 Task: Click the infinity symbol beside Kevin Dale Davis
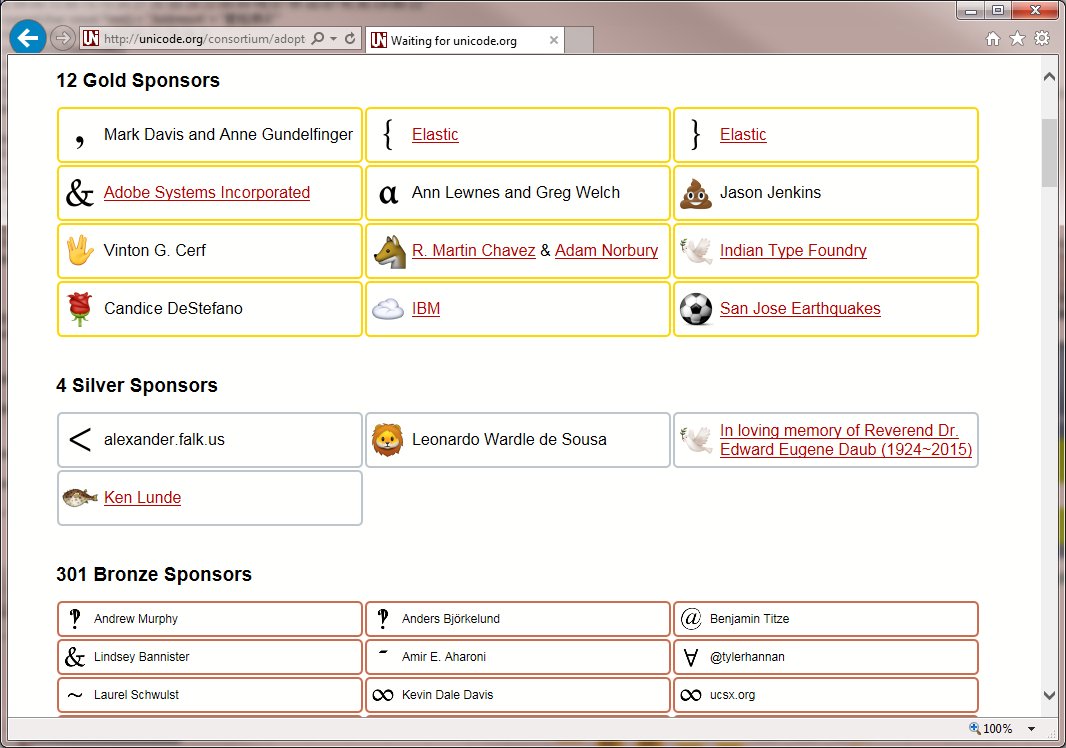pyautogui.click(x=383, y=695)
